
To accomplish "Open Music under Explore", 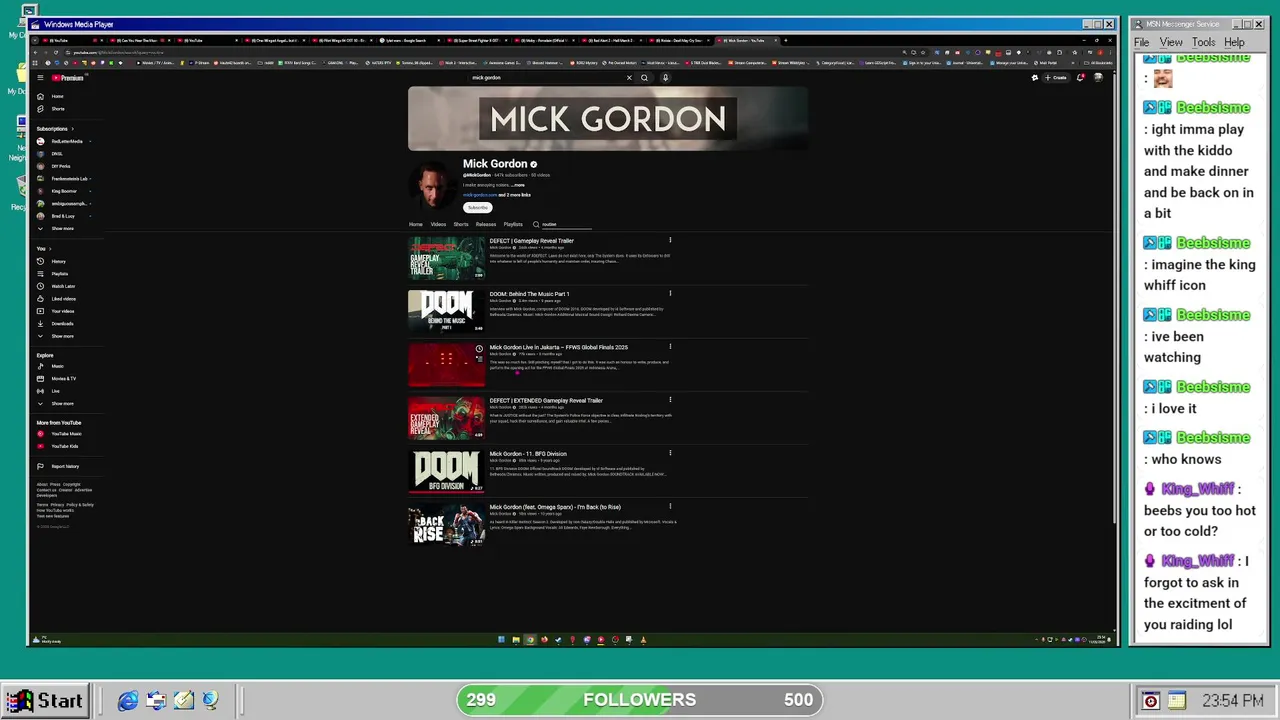I will point(57,366).
